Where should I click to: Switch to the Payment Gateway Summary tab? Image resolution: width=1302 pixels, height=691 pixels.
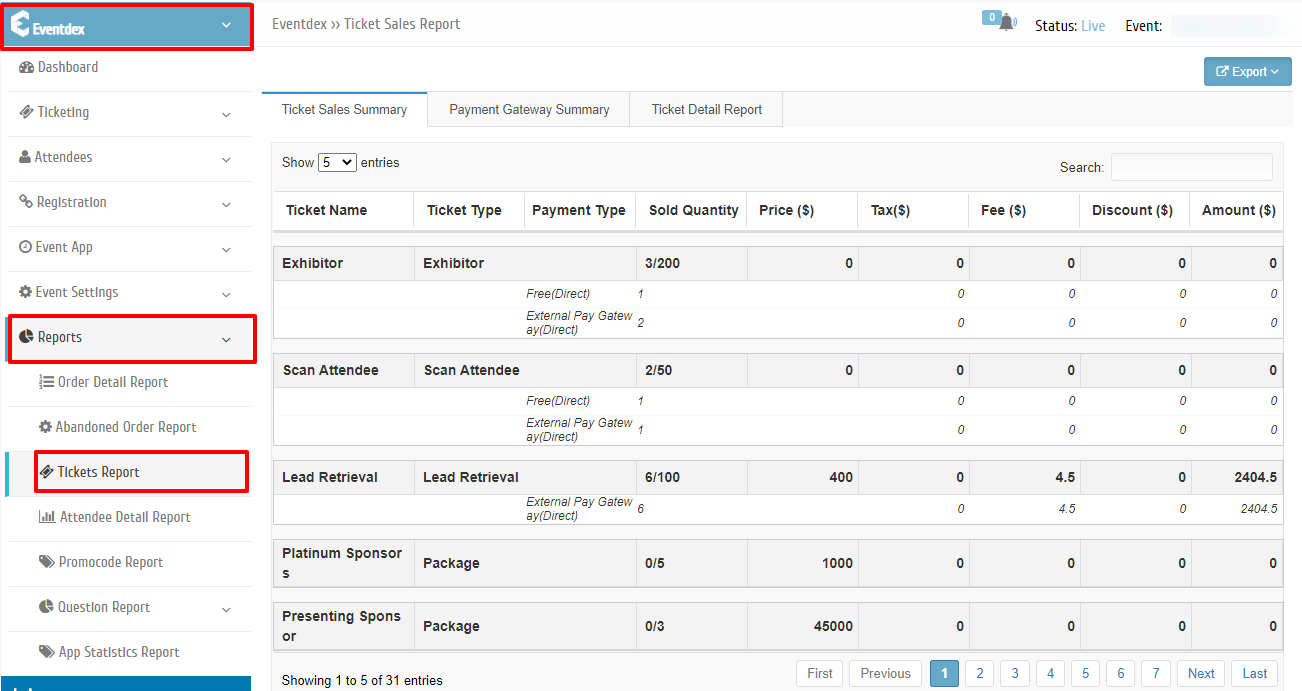pos(528,109)
